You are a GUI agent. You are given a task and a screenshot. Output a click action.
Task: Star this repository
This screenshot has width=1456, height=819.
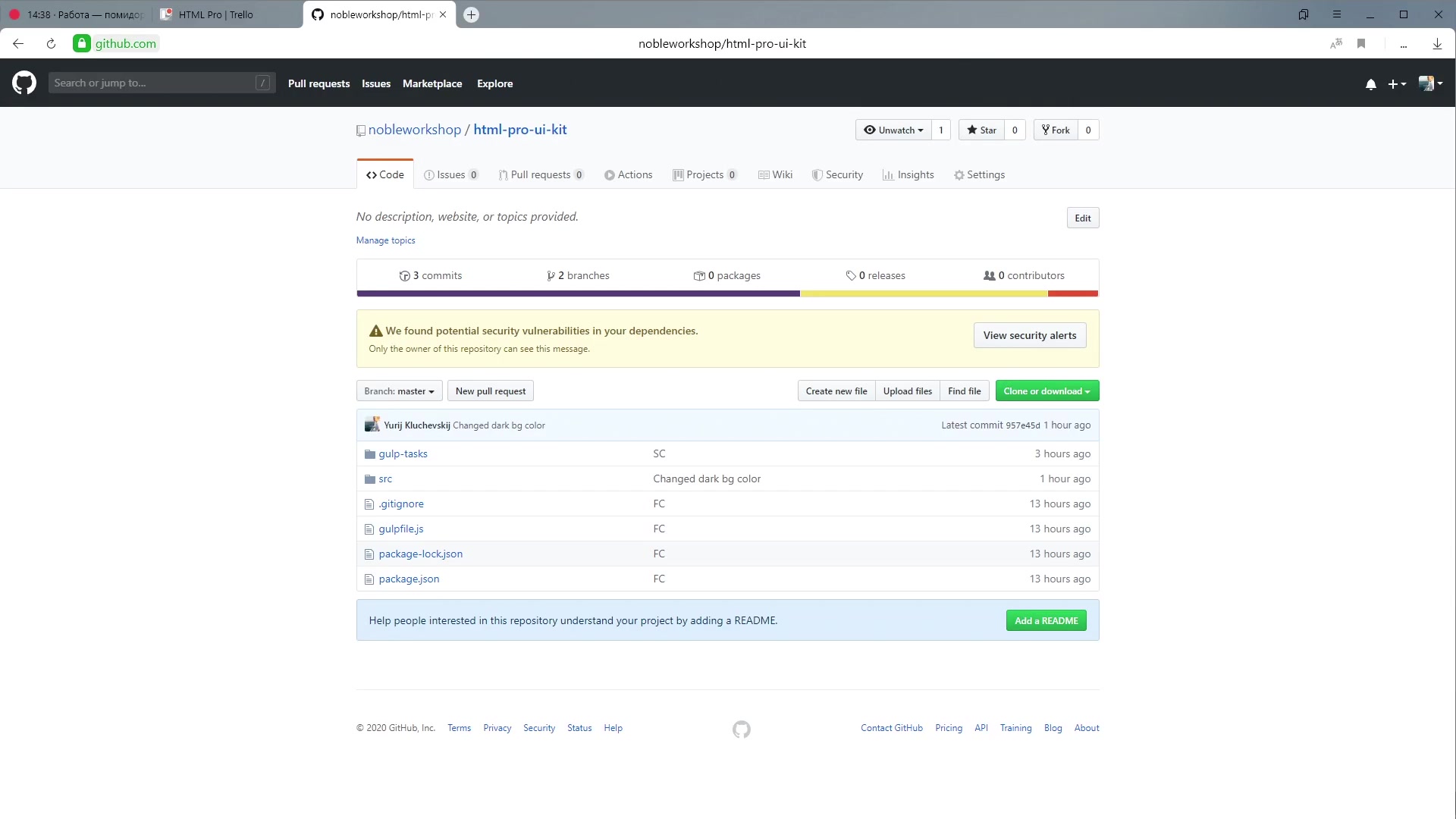click(981, 130)
